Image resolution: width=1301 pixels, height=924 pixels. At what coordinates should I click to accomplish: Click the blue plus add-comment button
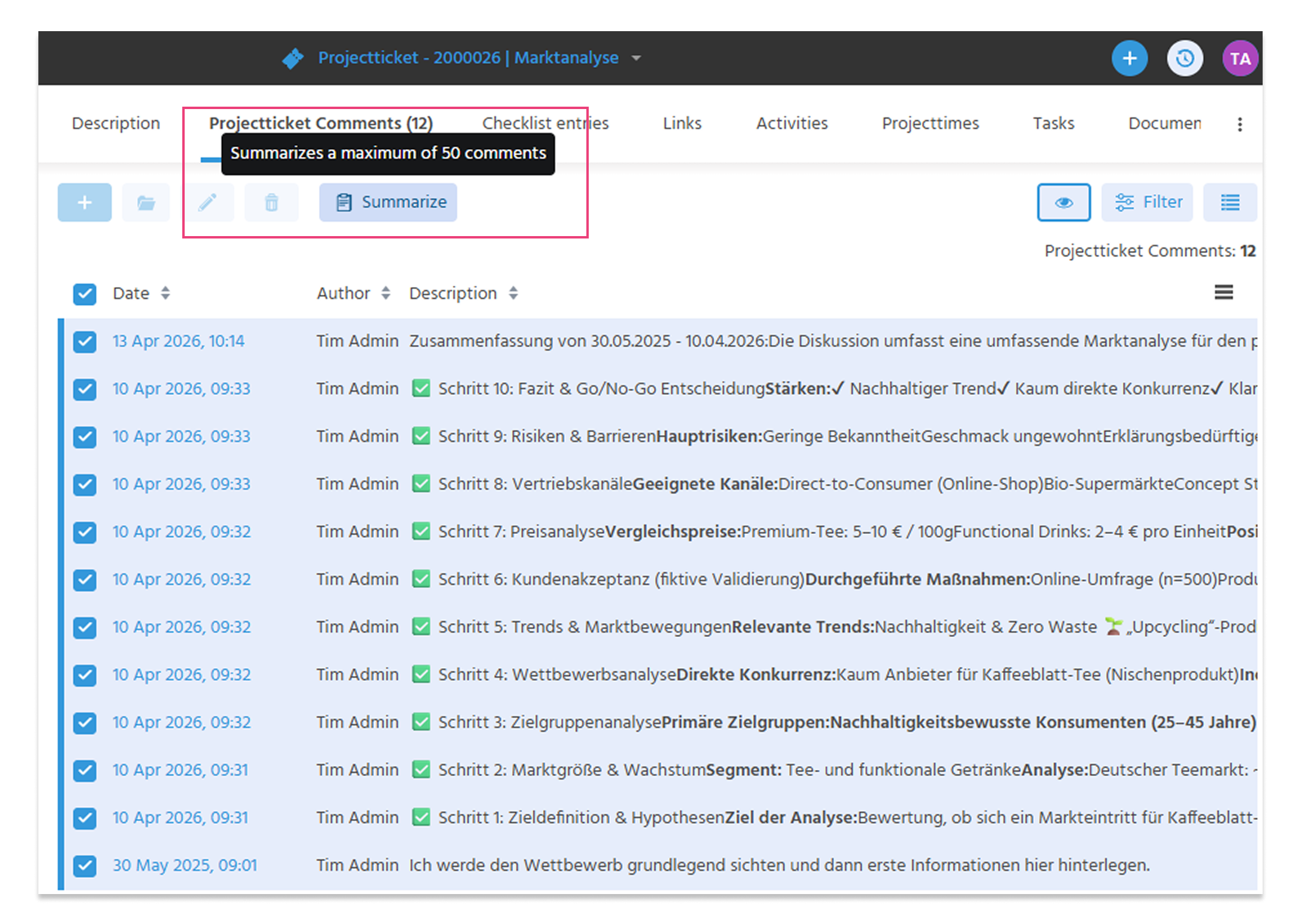pyautogui.click(x=85, y=203)
